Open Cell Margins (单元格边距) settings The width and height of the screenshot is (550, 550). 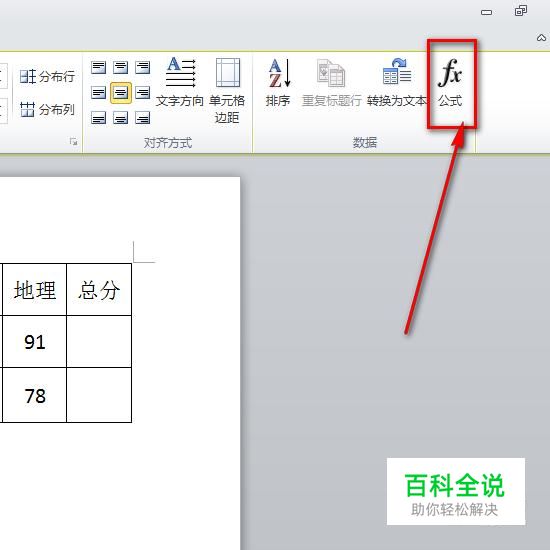[227, 90]
